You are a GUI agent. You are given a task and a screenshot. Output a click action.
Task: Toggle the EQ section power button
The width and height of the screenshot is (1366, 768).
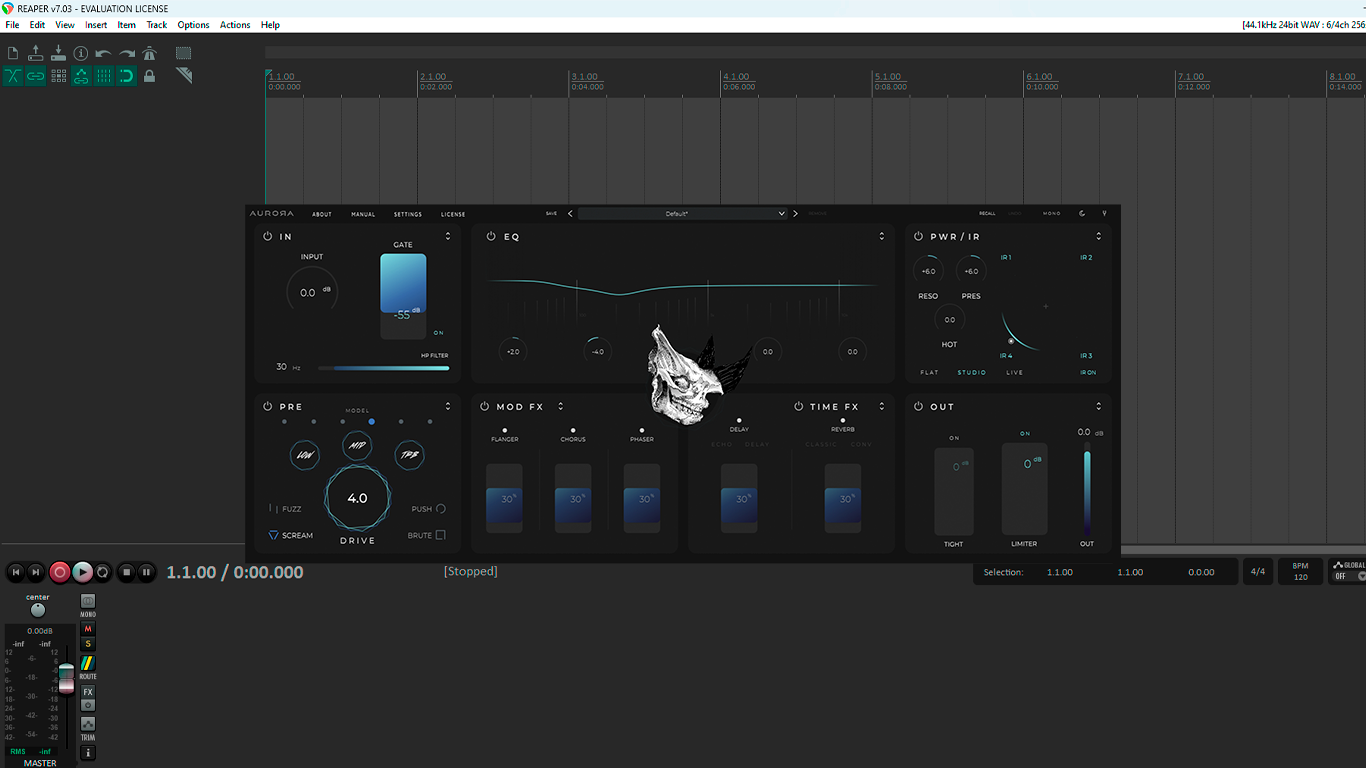pyautogui.click(x=491, y=237)
